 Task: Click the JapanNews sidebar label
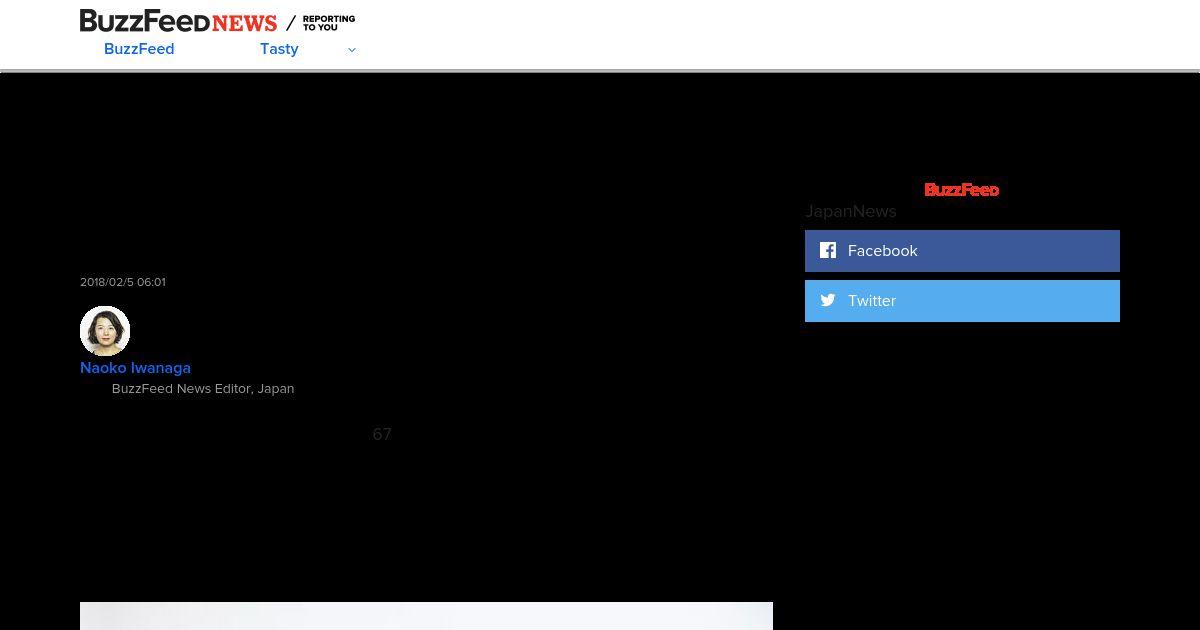[851, 211]
